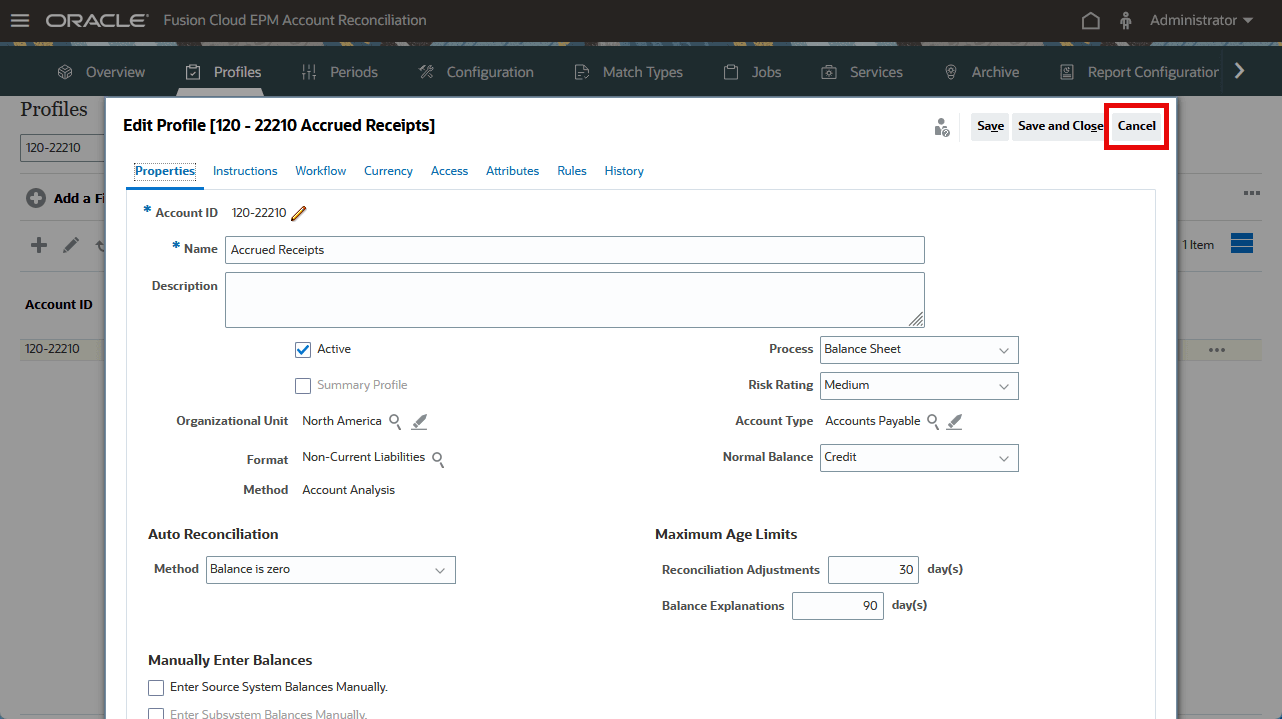Click the Description text area

(x=575, y=300)
